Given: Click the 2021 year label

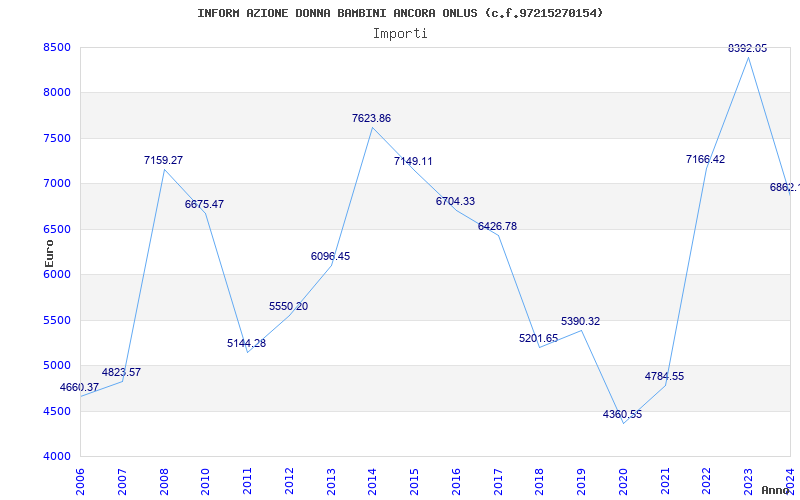Looking at the screenshot, I should click(665, 482).
